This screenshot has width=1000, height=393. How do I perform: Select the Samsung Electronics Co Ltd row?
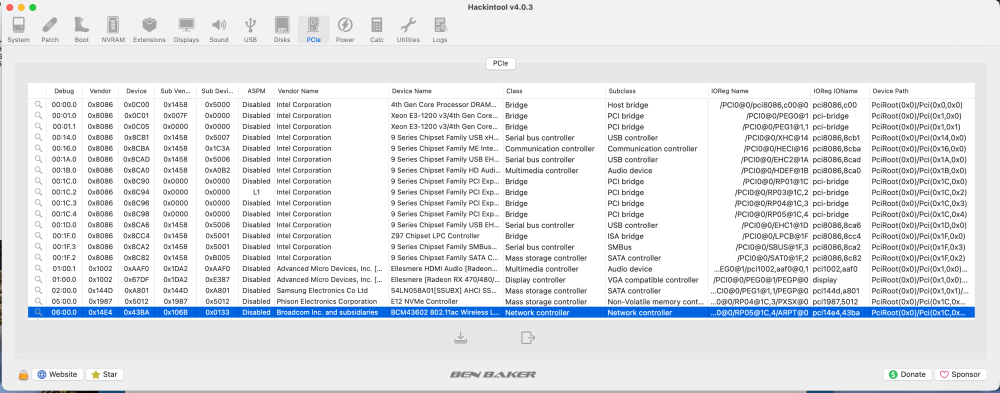coord(501,291)
